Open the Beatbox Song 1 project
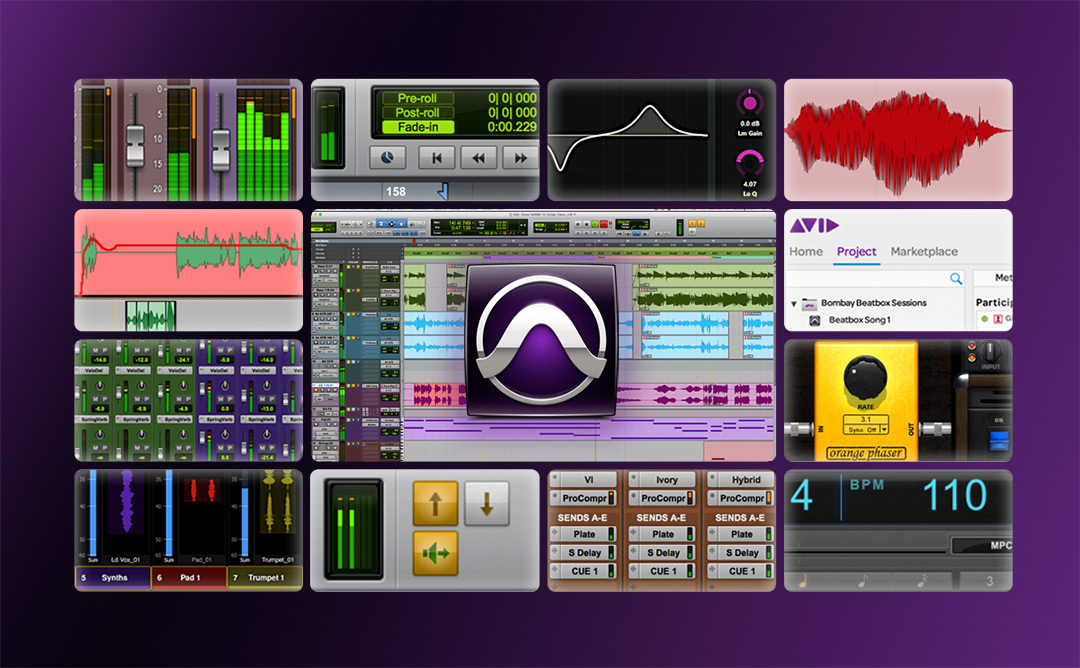Viewport: 1080px width, 668px height. pyautogui.click(x=860, y=320)
